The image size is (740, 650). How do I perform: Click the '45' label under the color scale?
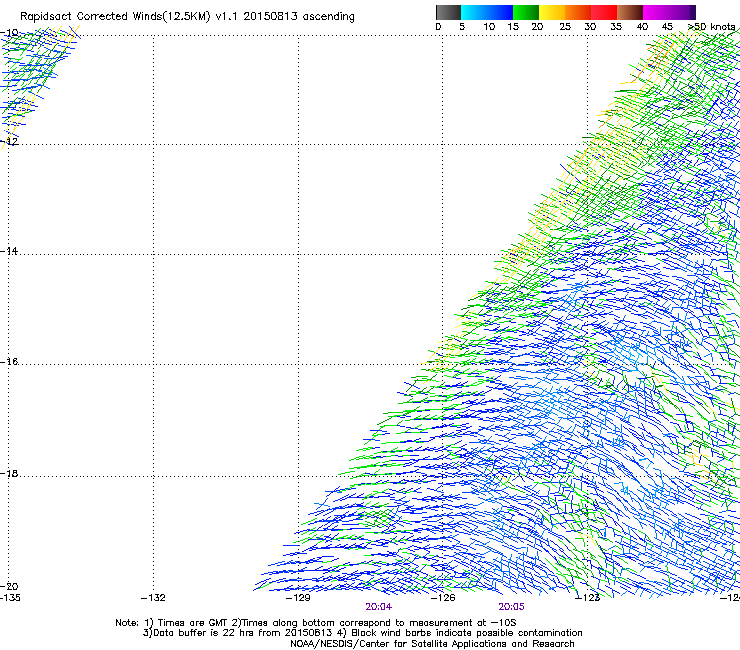pos(667,27)
